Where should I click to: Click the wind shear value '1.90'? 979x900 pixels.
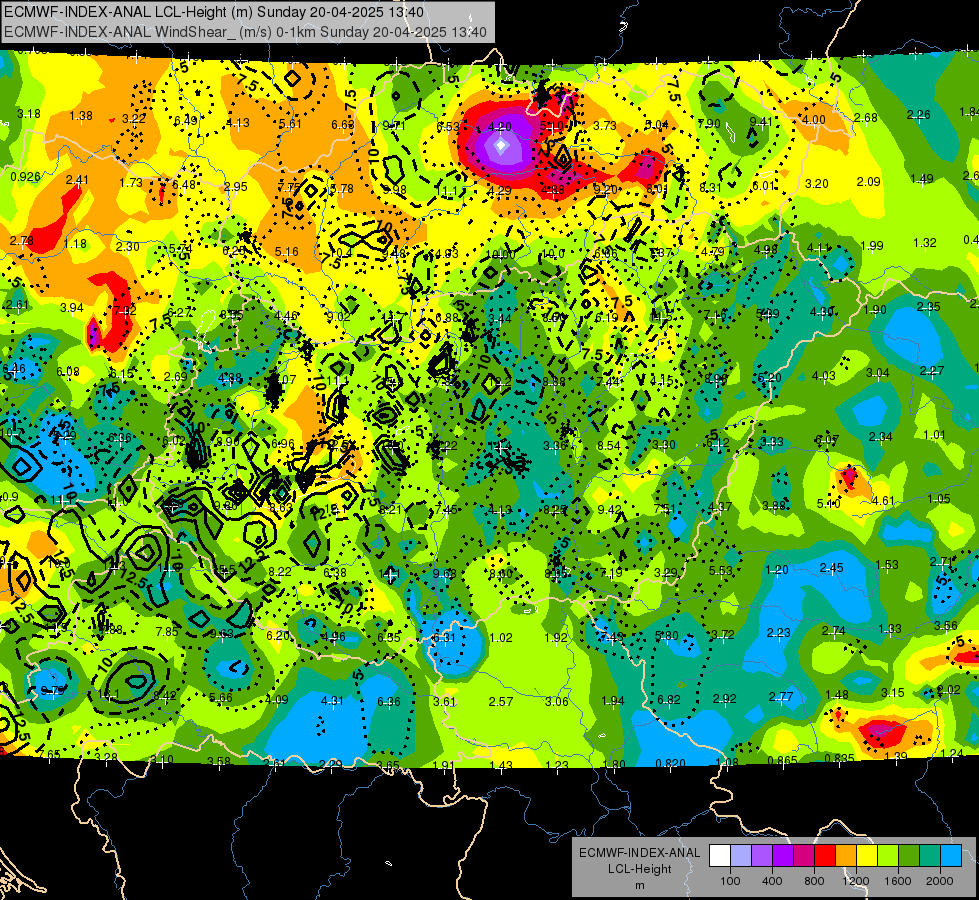point(875,310)
